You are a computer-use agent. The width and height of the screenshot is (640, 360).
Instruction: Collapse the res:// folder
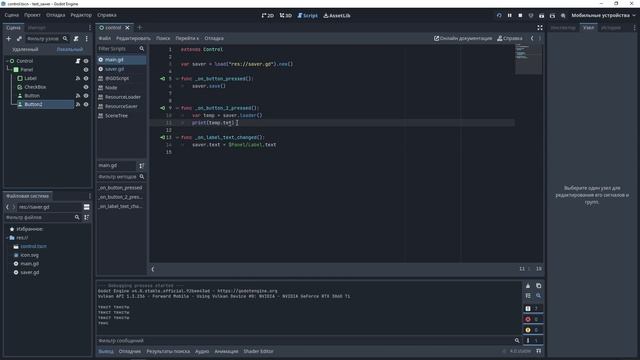click(7, 238)
